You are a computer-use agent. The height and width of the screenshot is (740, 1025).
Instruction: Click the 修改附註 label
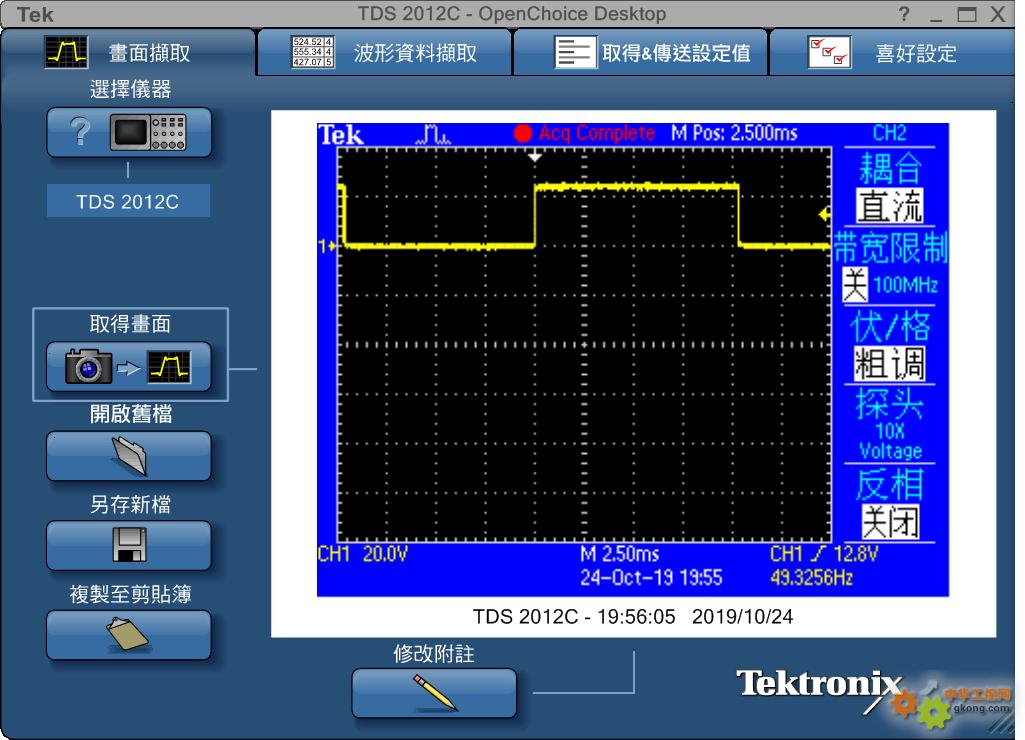pyautogui.click(x=434, y=654)
